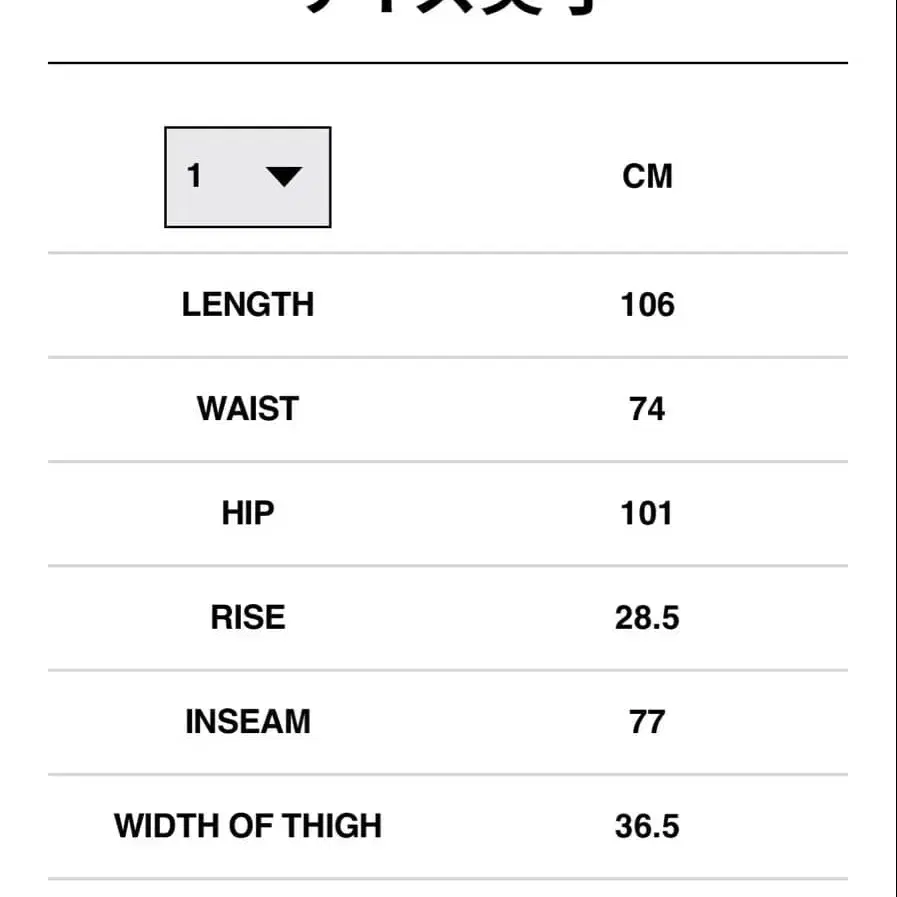Screen dimensions: 897x897
Task: Select the waist value 74
Action: (647, 409)
